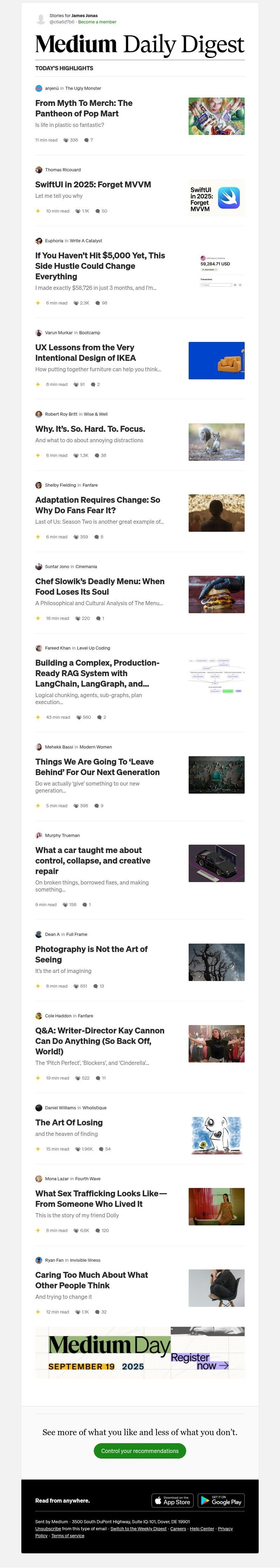
Task: Click the Unsubscribe link in footer
Action: [x=48, y=1528]
